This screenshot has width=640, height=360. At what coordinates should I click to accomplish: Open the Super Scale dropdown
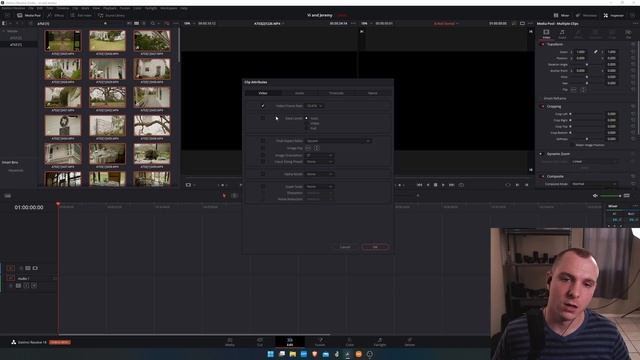point(320,187)
